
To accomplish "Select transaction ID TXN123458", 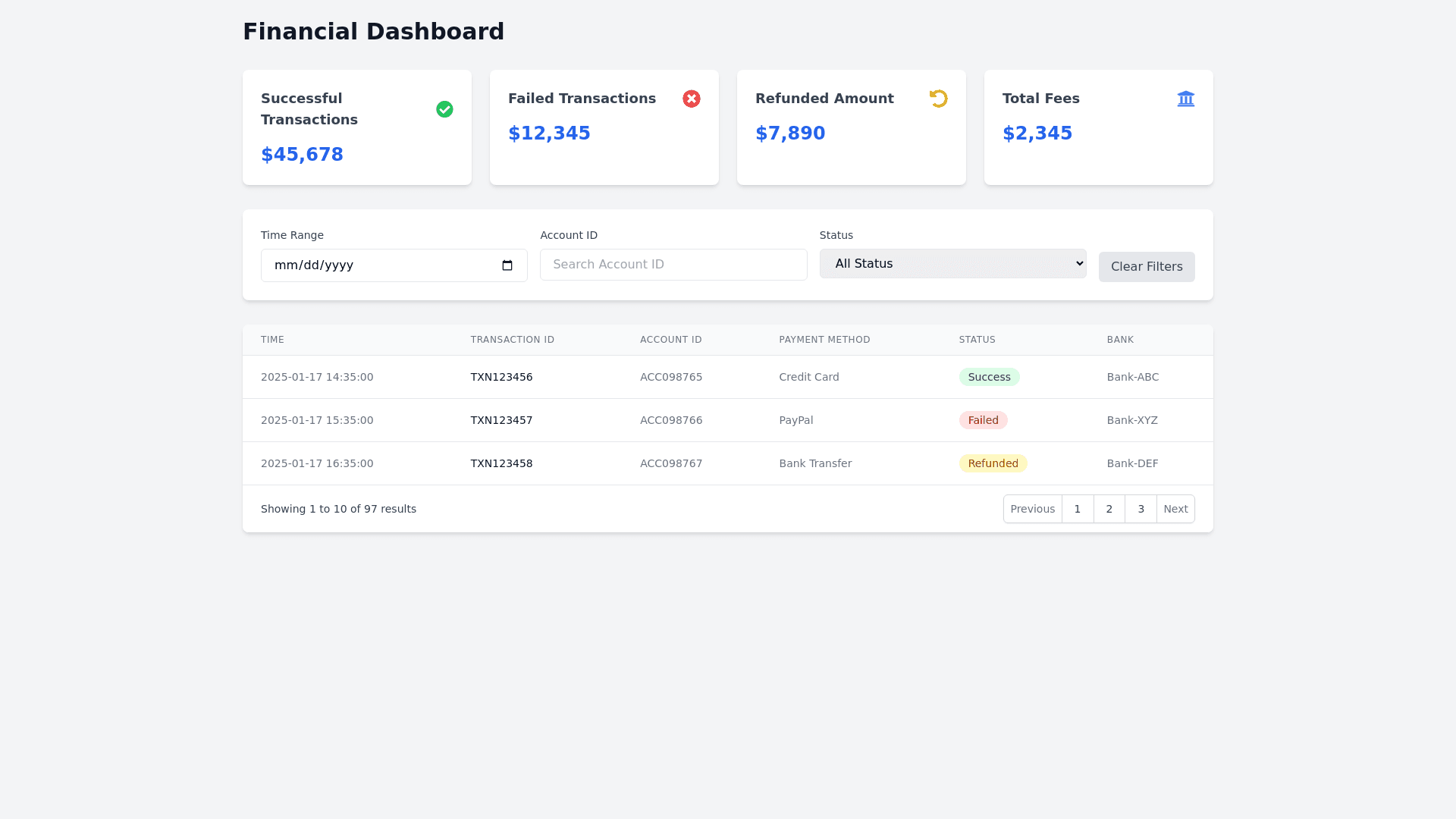I will (501, 463).
